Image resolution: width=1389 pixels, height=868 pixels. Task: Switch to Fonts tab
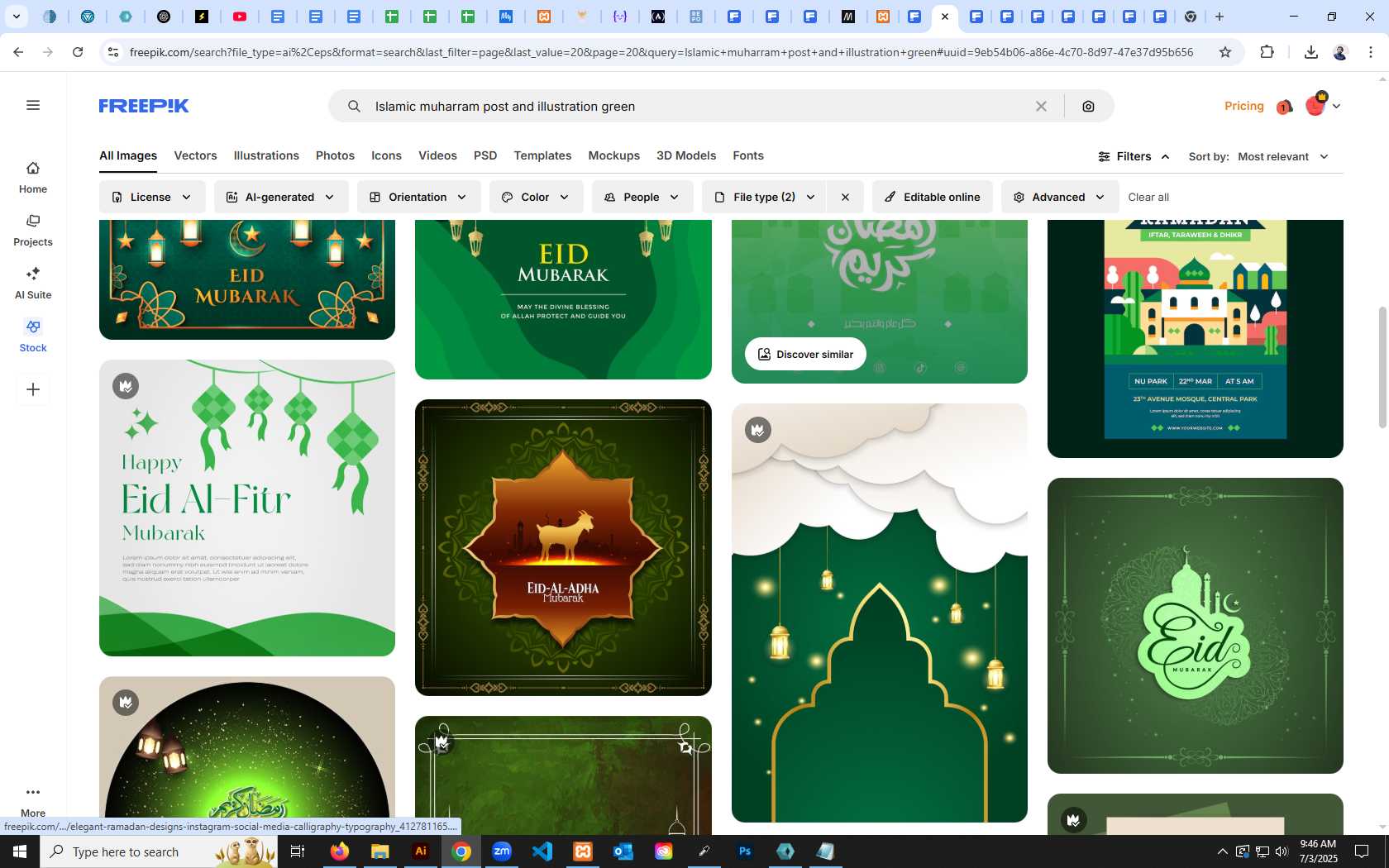(x=748, y=155)
